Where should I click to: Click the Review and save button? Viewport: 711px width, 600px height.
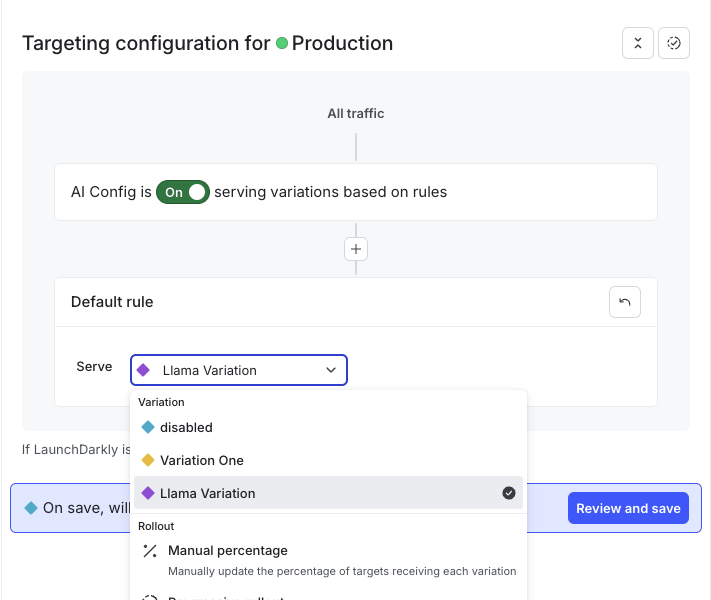point(628,508)
